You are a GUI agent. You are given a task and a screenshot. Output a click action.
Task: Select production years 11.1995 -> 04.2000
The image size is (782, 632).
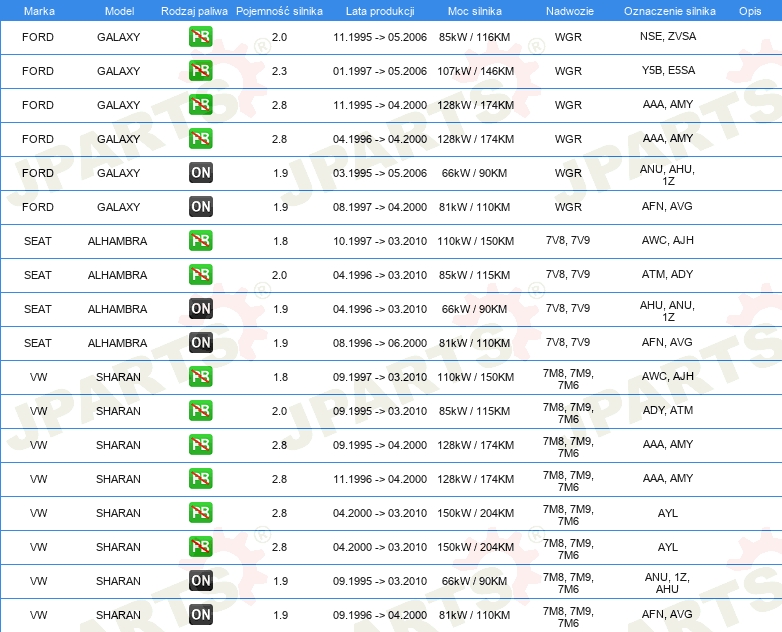pyautogui.click(x=380, y=105)
